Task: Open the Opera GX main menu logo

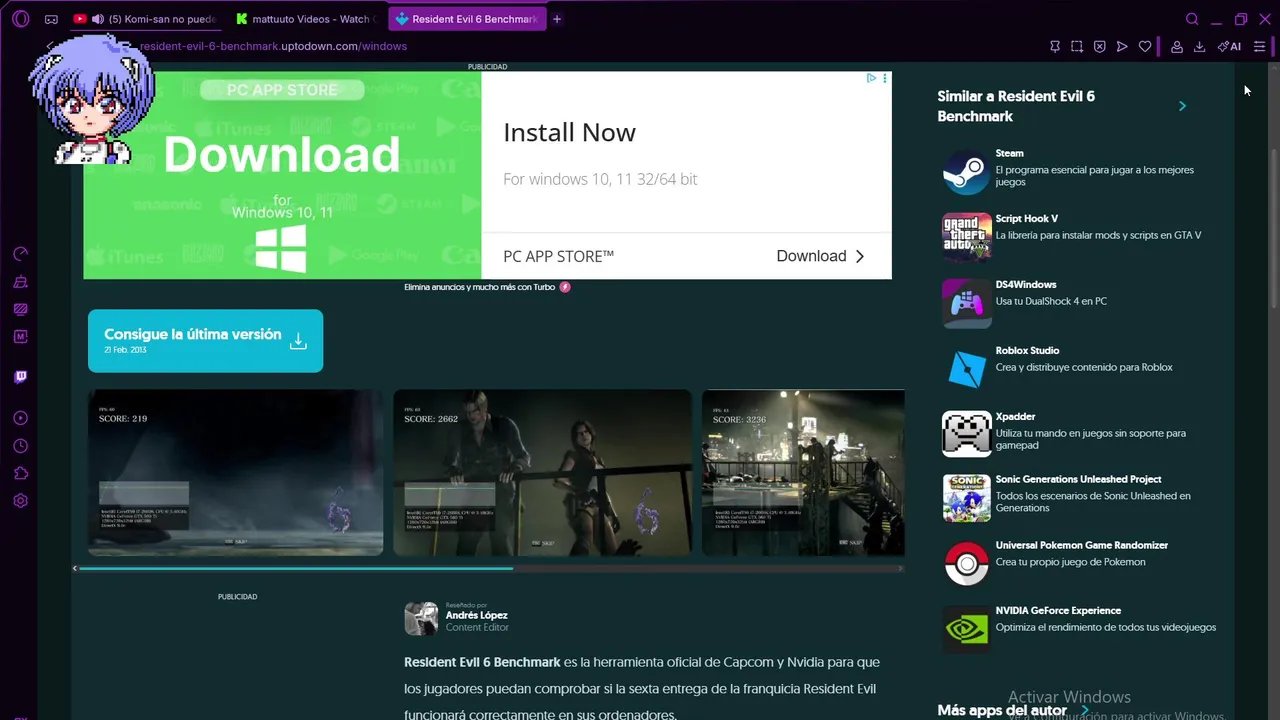Action: [21, 19]
